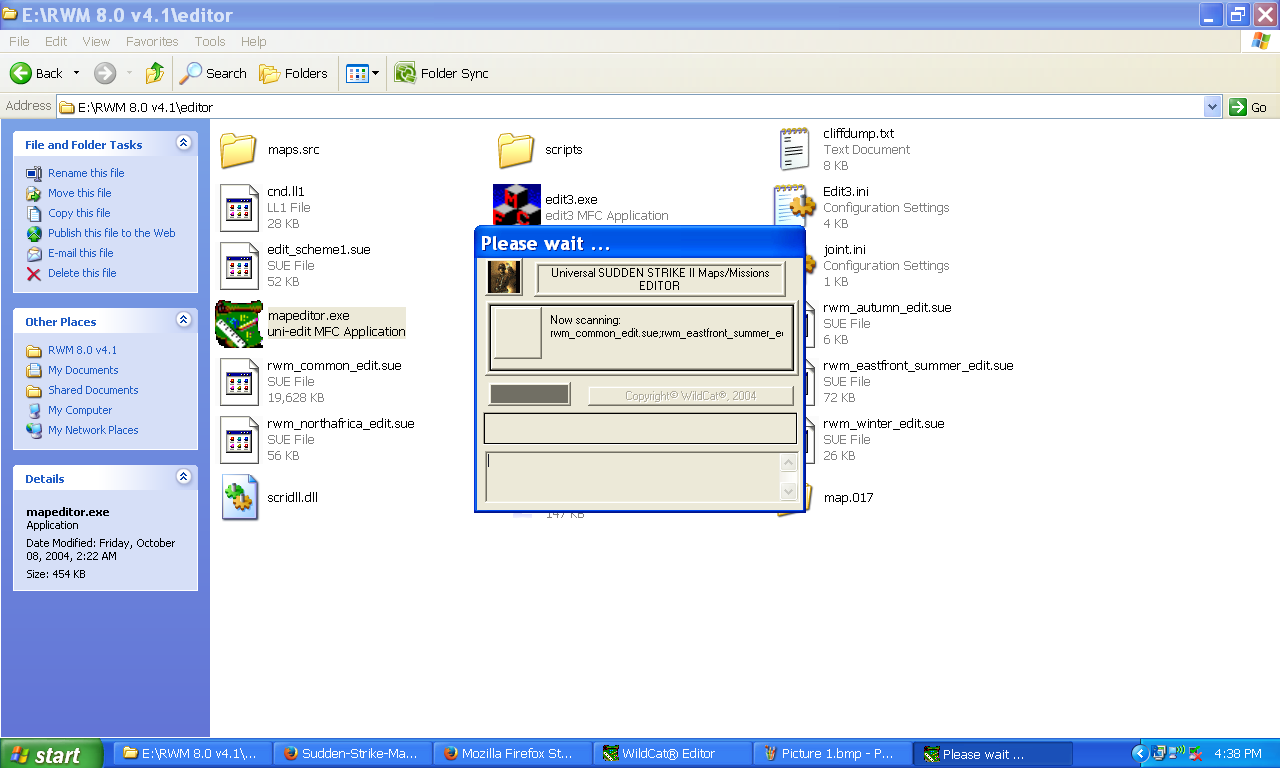Click Copy this file link

click(79, 213)
